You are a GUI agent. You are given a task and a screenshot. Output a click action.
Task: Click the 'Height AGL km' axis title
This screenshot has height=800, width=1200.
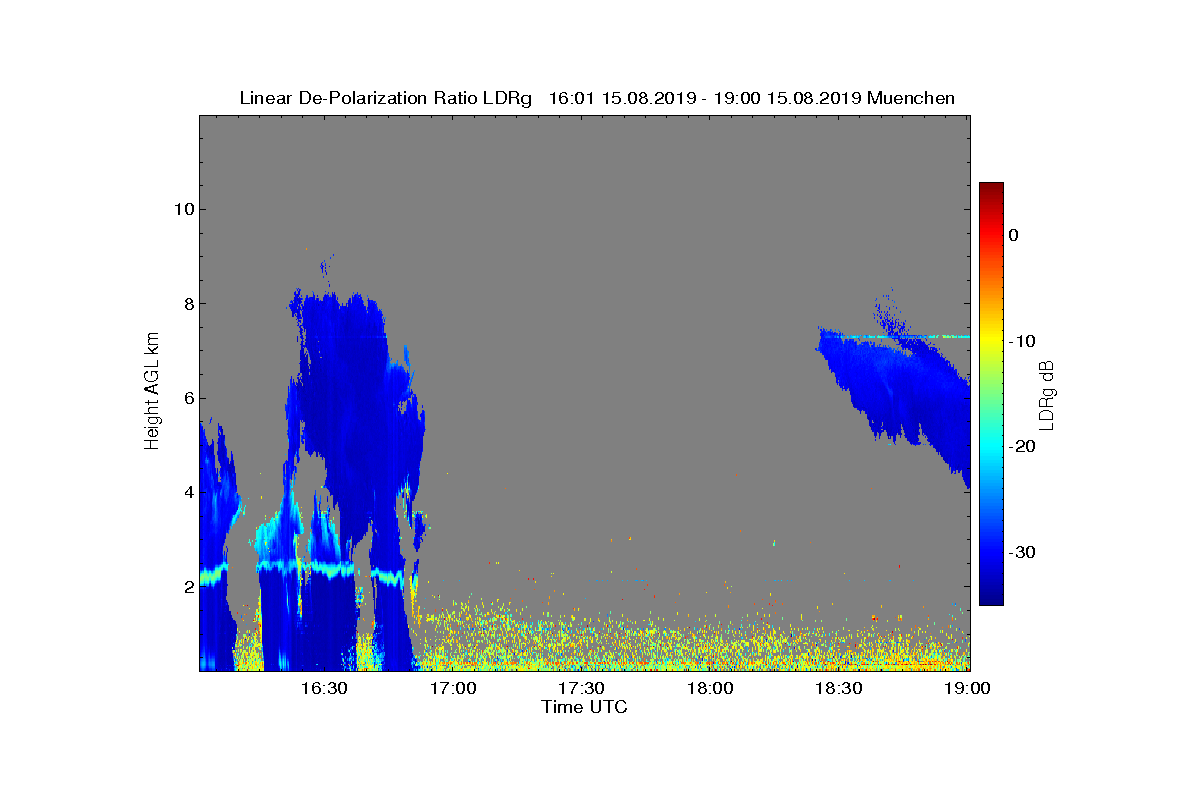[152, 393]
